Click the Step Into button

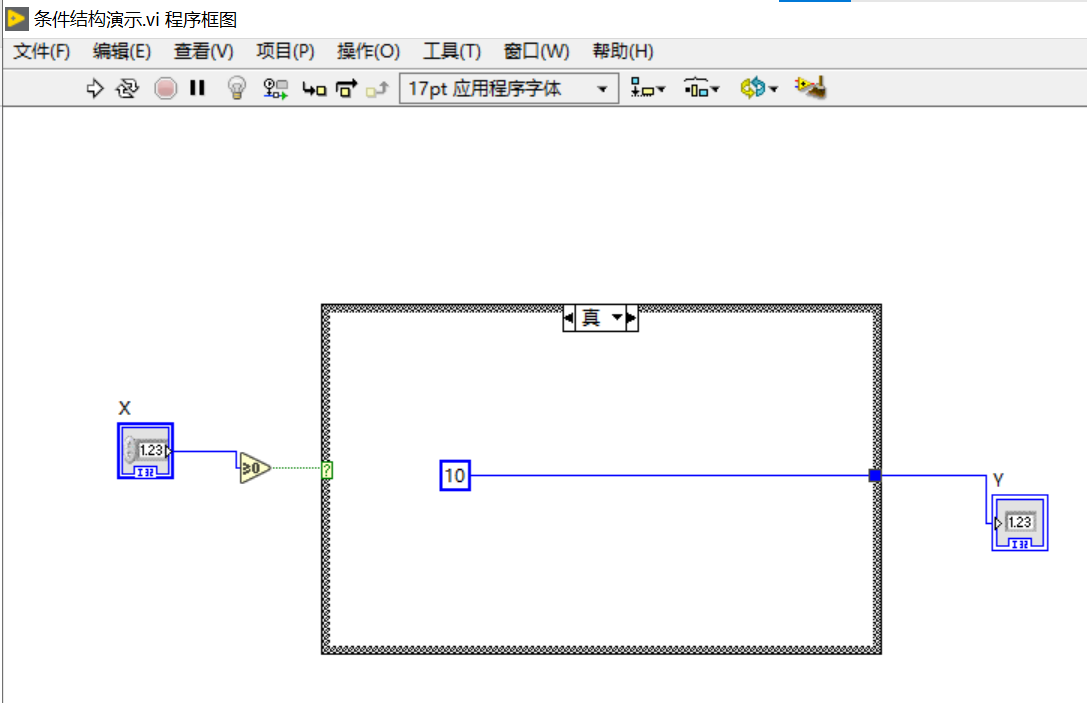tap(314, 89)
